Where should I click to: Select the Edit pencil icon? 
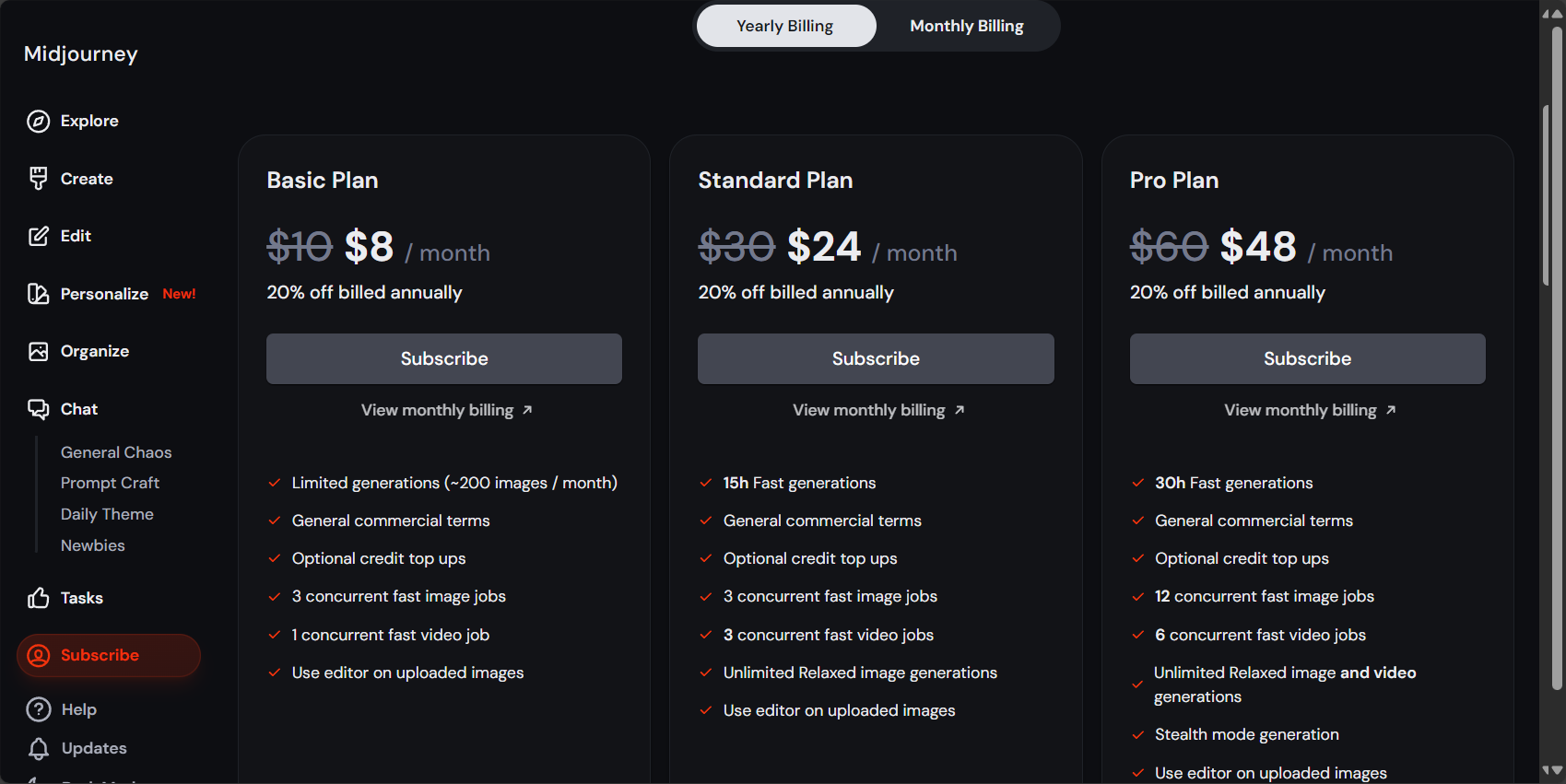tap(38, 236)
